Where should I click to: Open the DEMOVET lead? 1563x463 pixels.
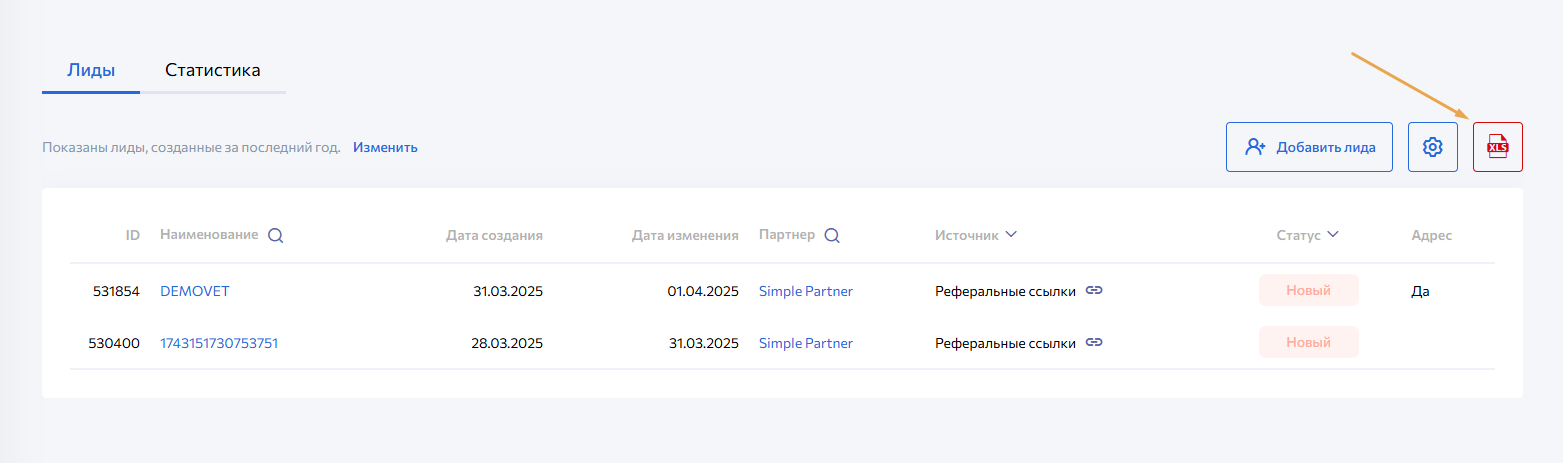(195, 291)
